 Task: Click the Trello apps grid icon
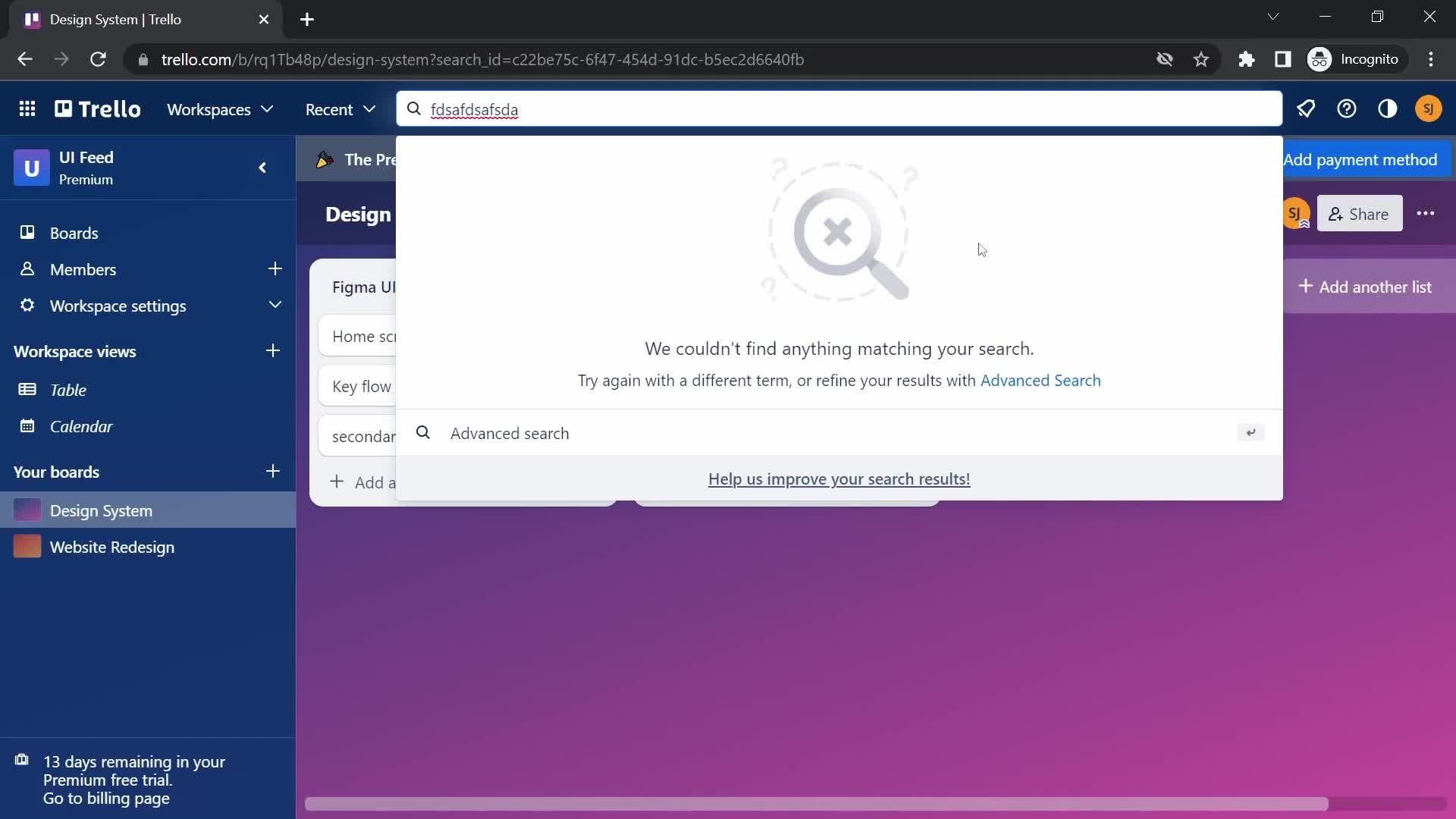(x=27, y=108)
